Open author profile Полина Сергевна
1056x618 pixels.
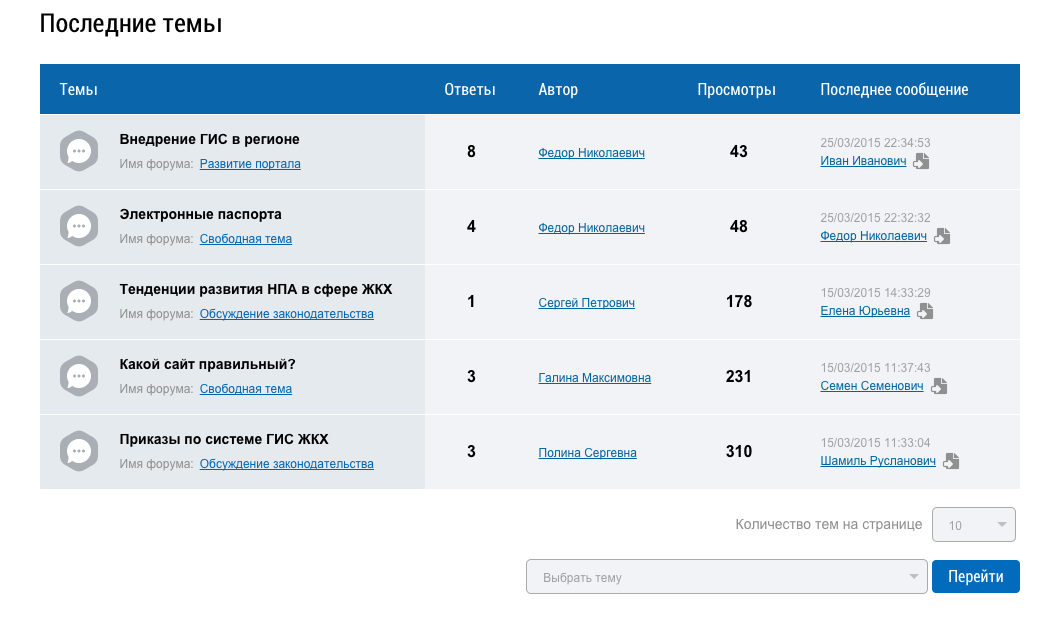(x=587, y=453)
